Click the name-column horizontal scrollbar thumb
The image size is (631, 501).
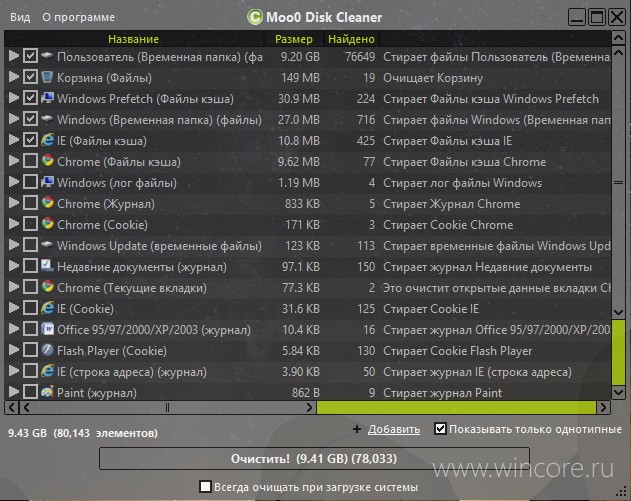167,408
